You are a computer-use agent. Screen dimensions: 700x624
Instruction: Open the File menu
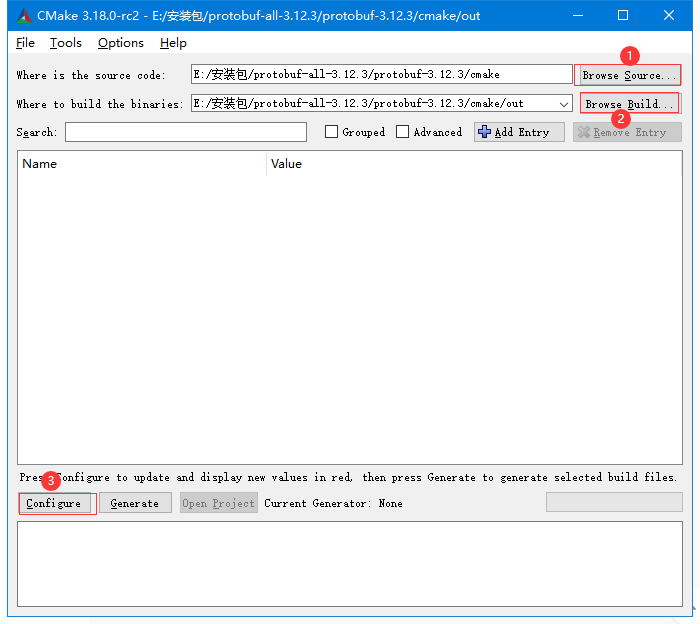tap(25, 43)
